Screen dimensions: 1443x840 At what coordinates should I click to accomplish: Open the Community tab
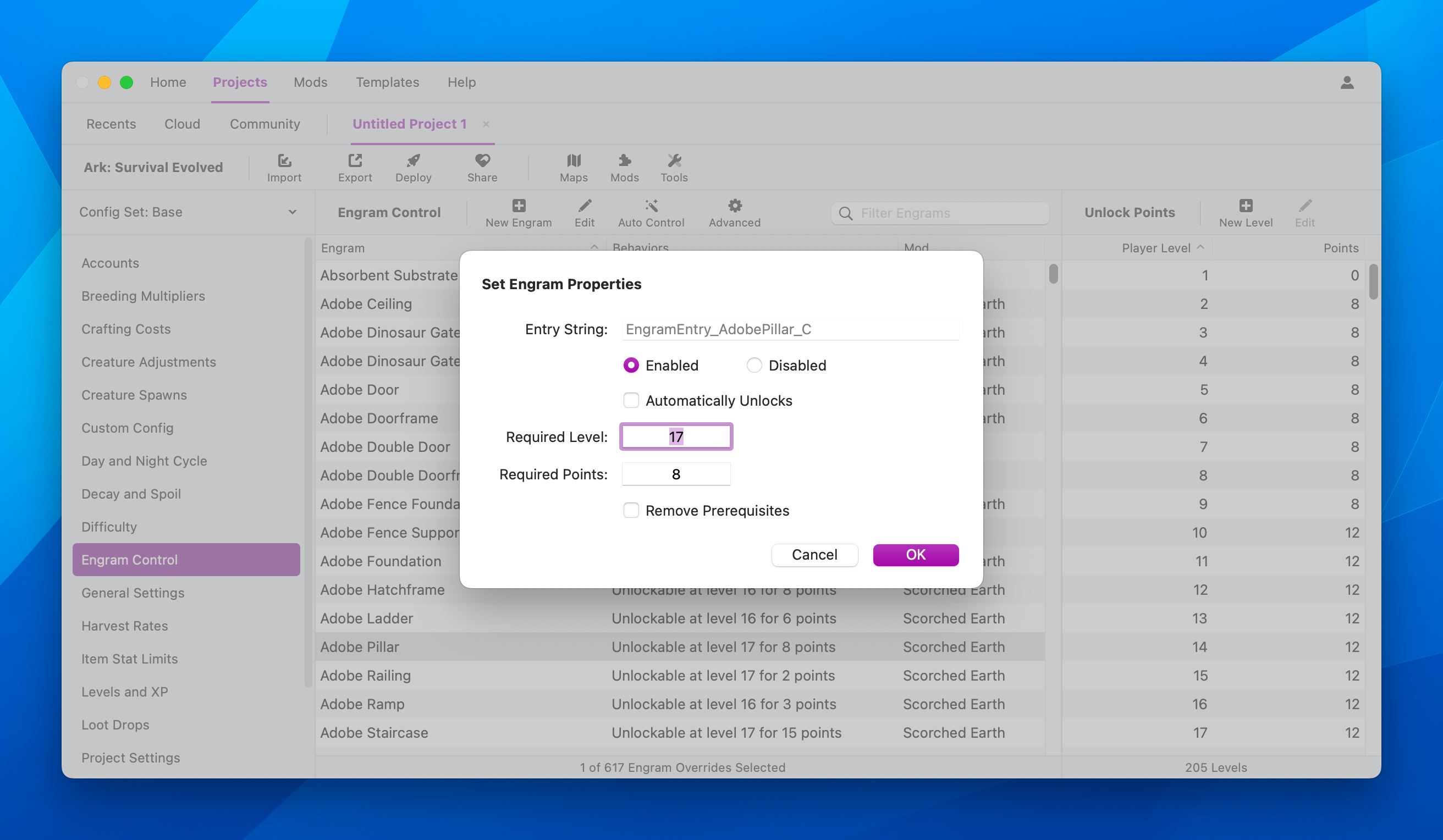(x=265, y=124)
